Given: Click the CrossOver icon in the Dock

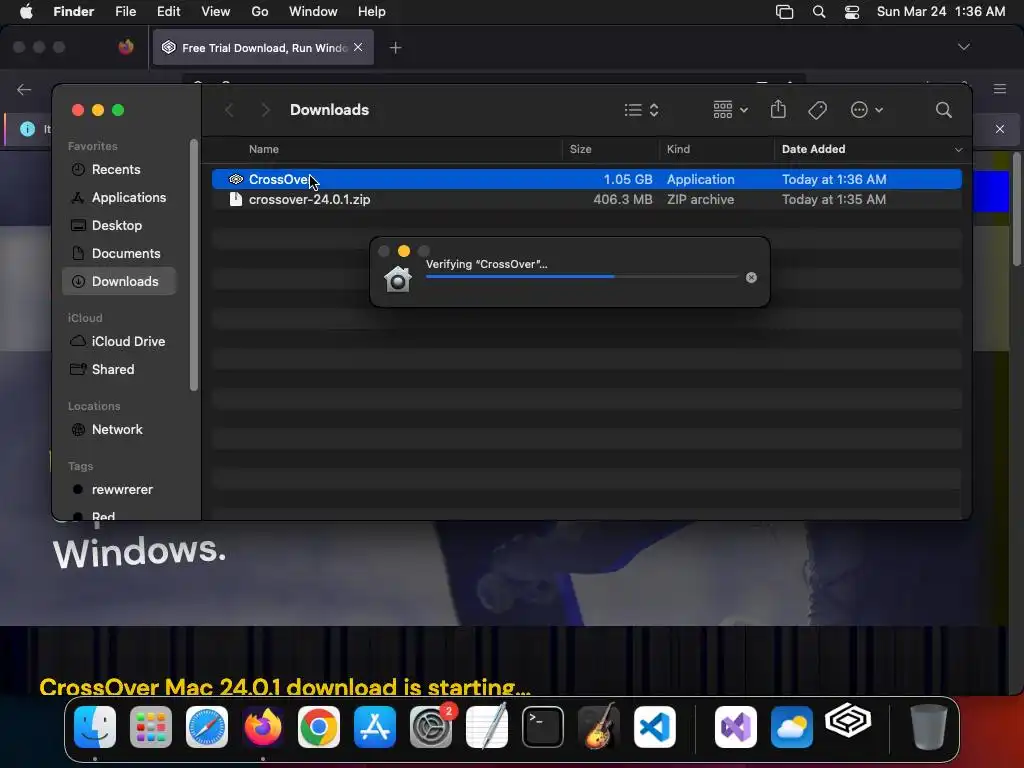Looking at the screenshot, I should tap(848, 722).
